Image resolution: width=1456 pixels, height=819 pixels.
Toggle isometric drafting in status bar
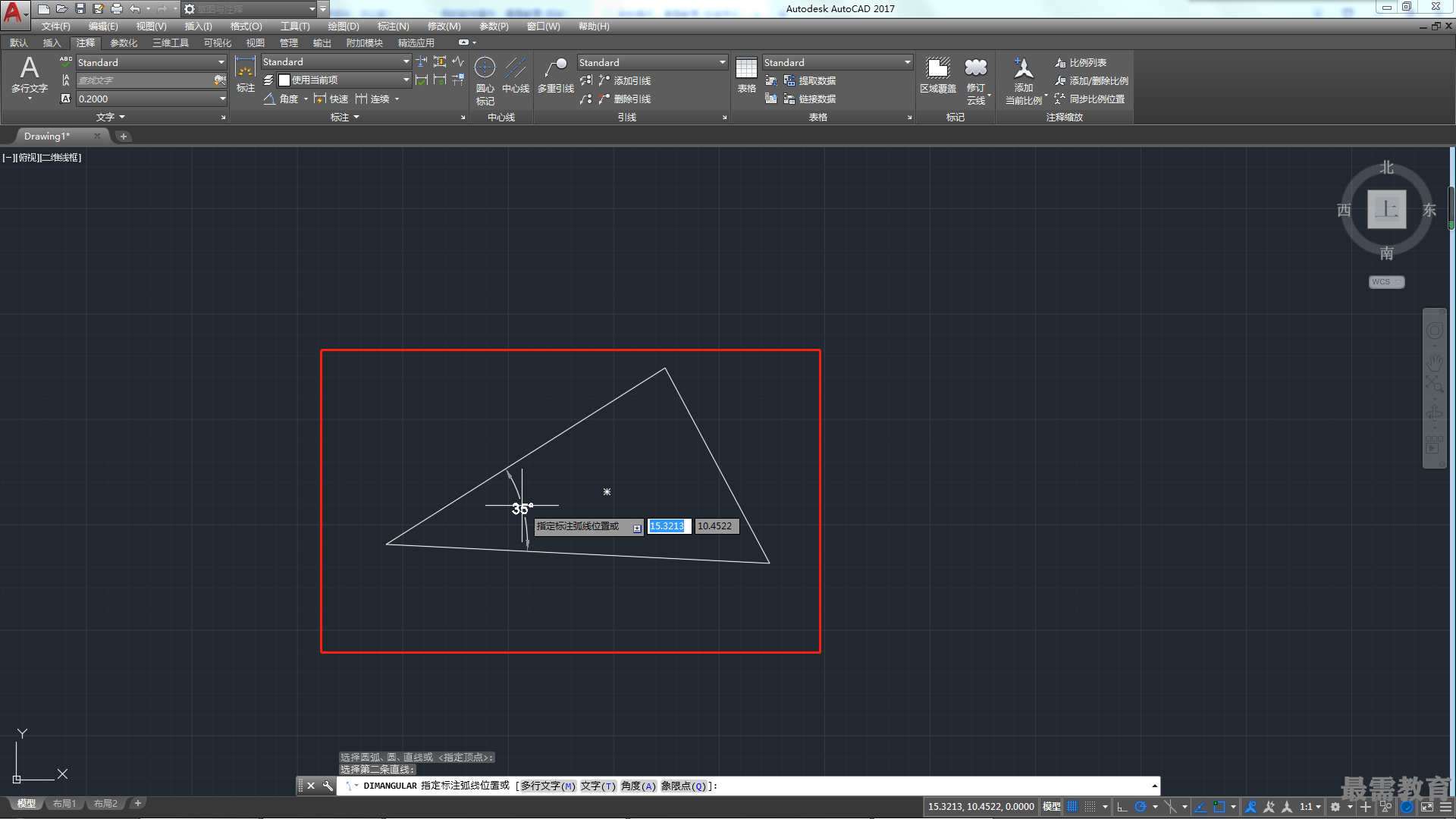[x=1170, y=807]
